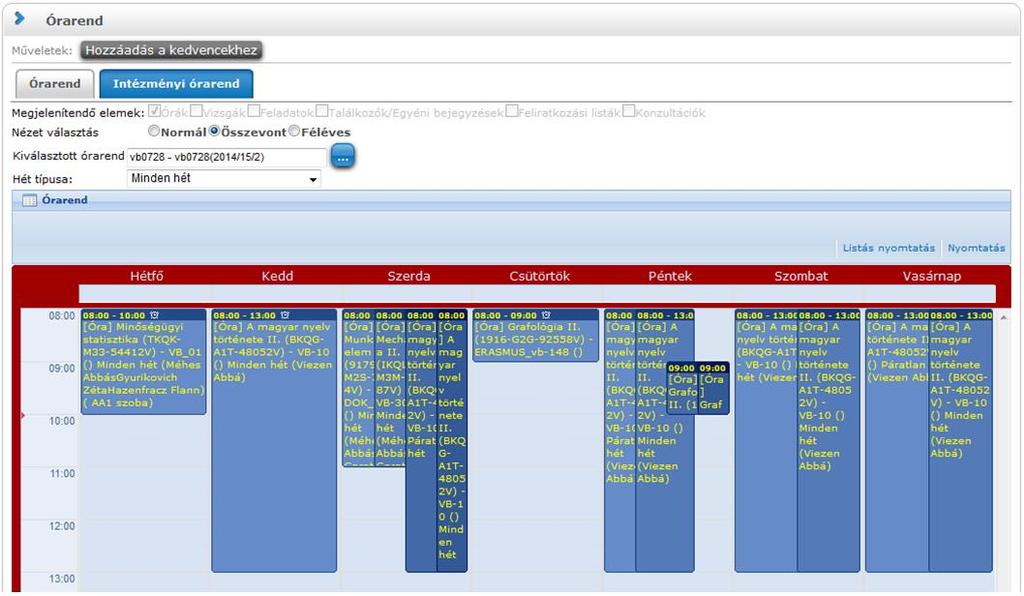This screenshot has height=596, width=1024.
Task: Open second Sunday event with Minden hét text
Action: click(x=960, y=441)
